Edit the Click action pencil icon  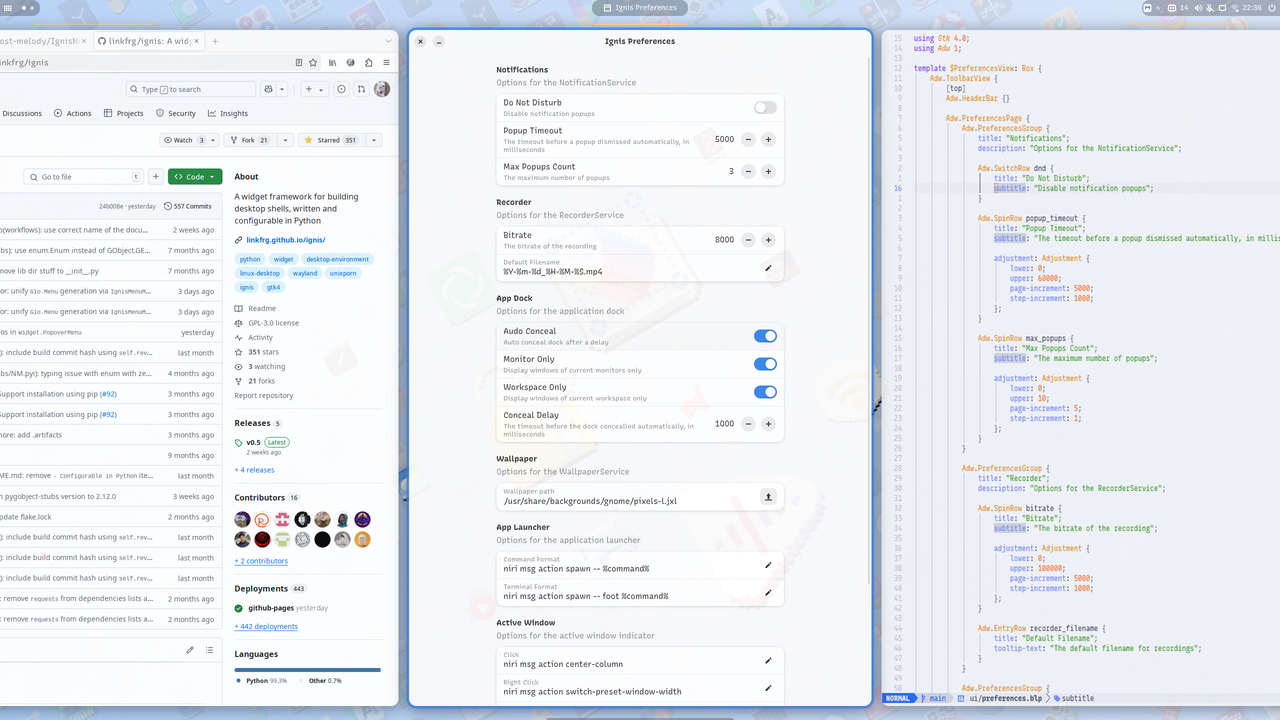pos(768,660)
